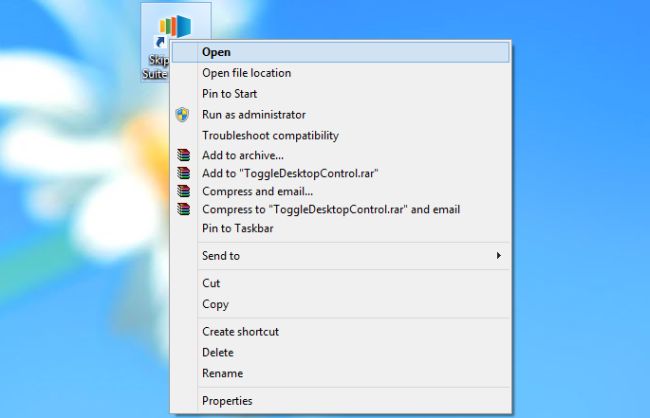Select Copy from the menu
650x418 pixels.
341,304
